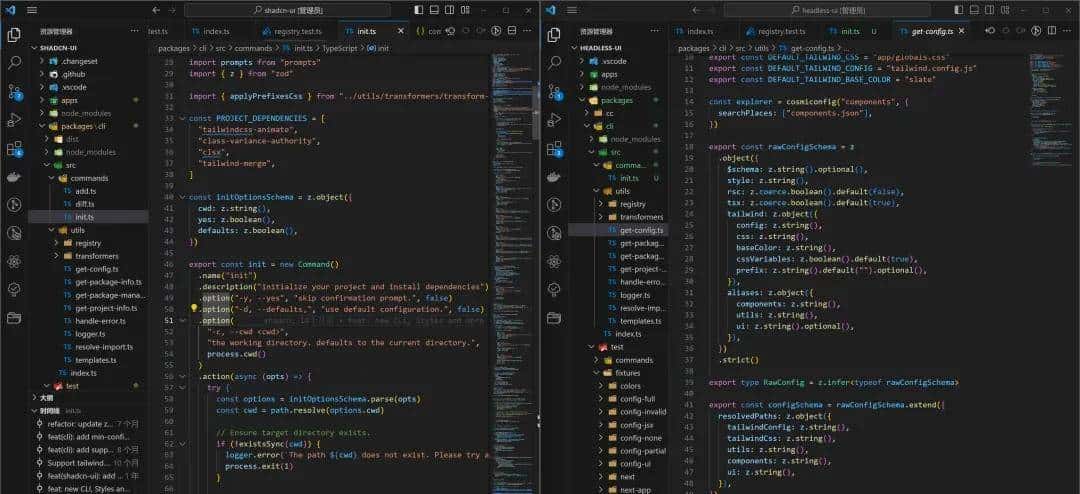Open more editor actions in shadcn-ui window

(527, 32)
